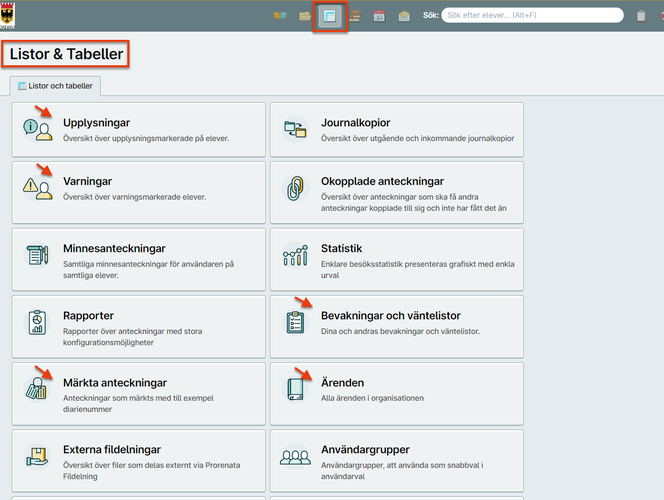Select the Listor och tabeller tab
Image resolution: width=664 pixels, height=500 pixels.
pos(55,86)
